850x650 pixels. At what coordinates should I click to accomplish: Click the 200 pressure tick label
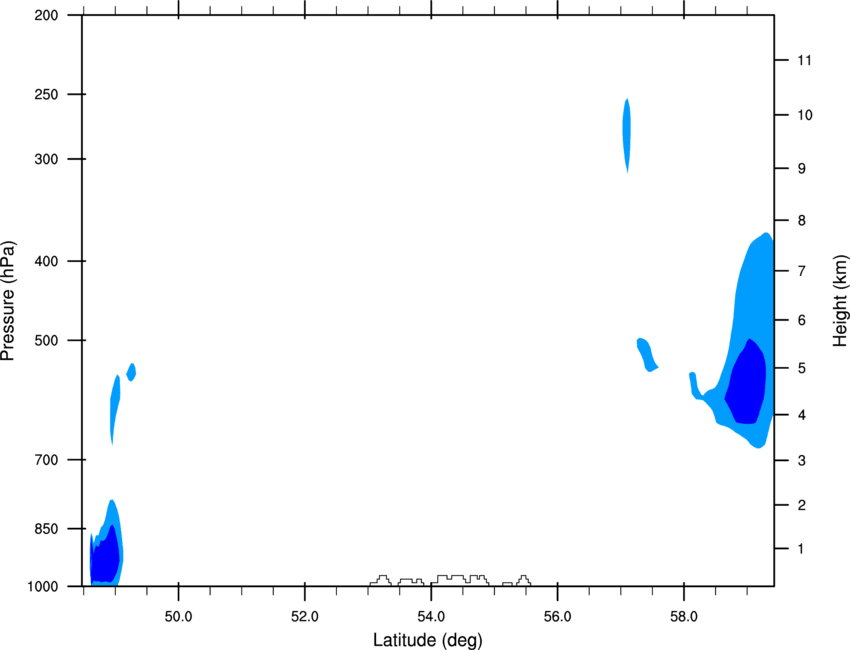pyautogui.click(x=46, y=15)
